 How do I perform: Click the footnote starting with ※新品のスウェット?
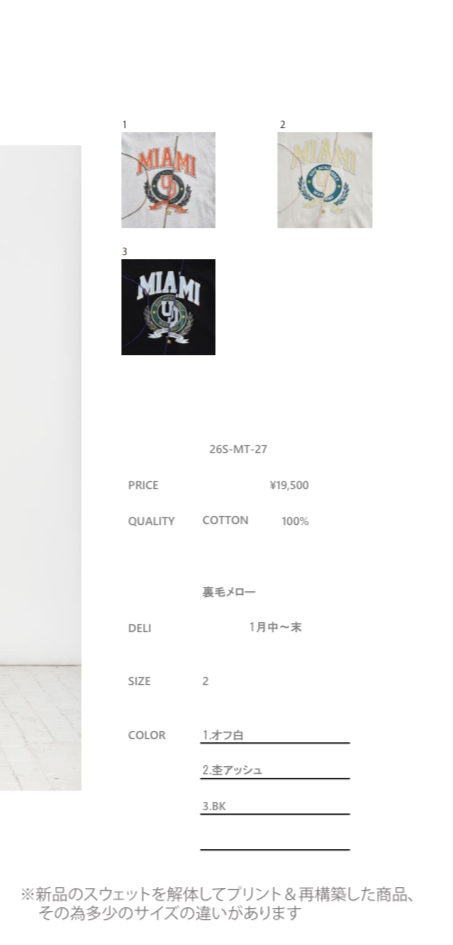pos(218,903)
